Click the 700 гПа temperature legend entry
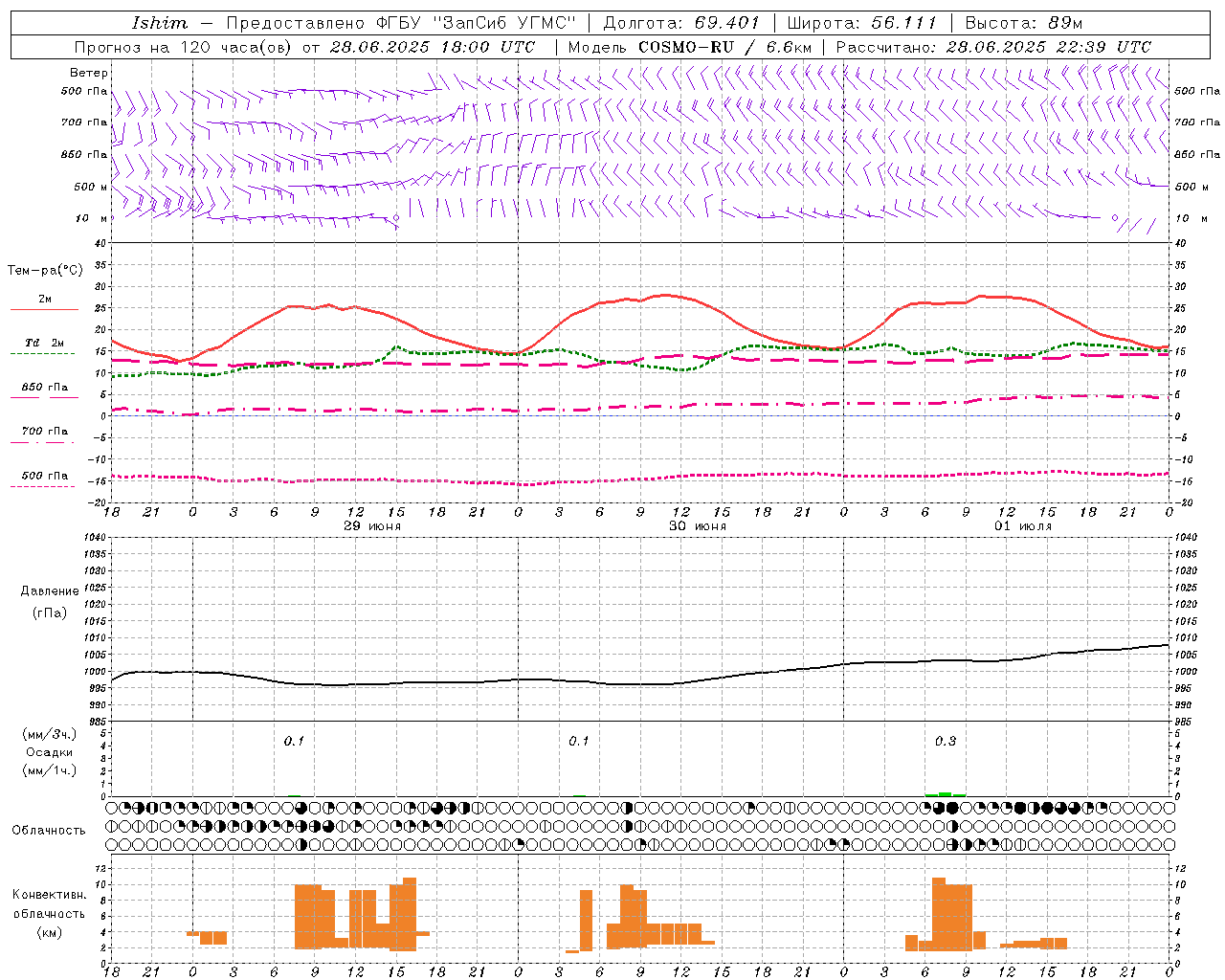 point(45,432)
